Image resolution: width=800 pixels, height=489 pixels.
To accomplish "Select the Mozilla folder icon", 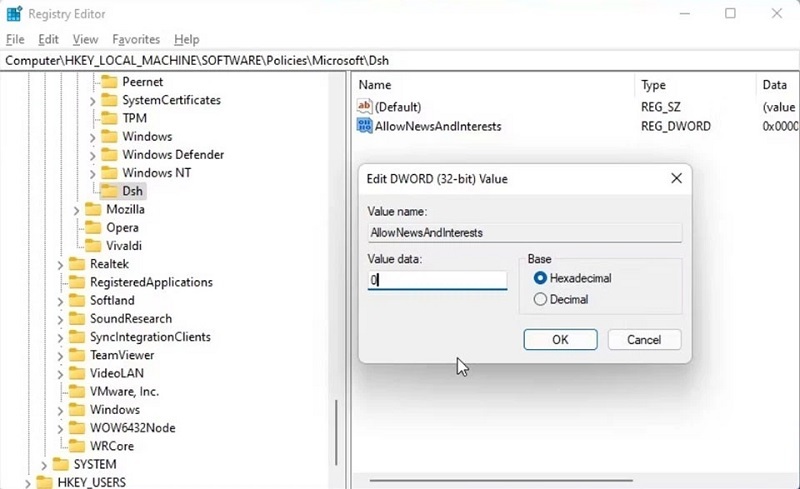I will [x=92, y=210].
